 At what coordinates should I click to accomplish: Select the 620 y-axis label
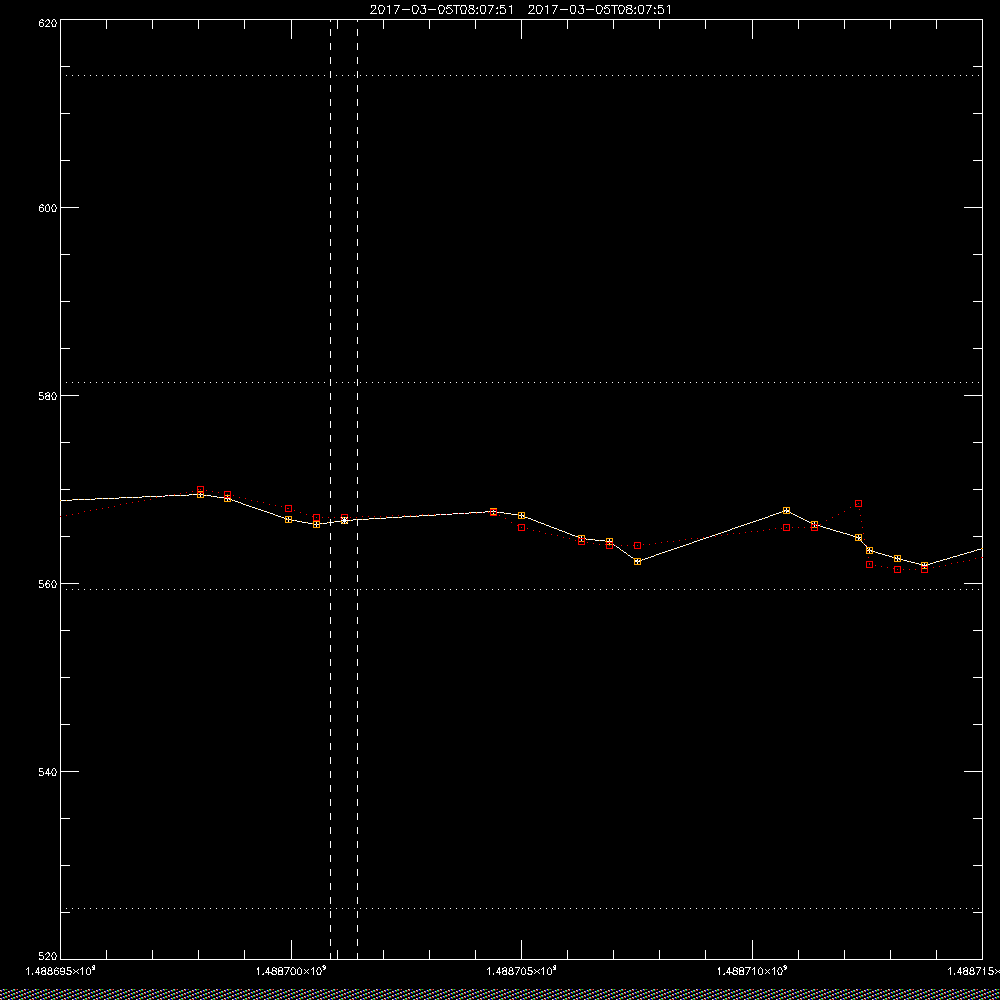pyautogui.click(x=47, y=23)
